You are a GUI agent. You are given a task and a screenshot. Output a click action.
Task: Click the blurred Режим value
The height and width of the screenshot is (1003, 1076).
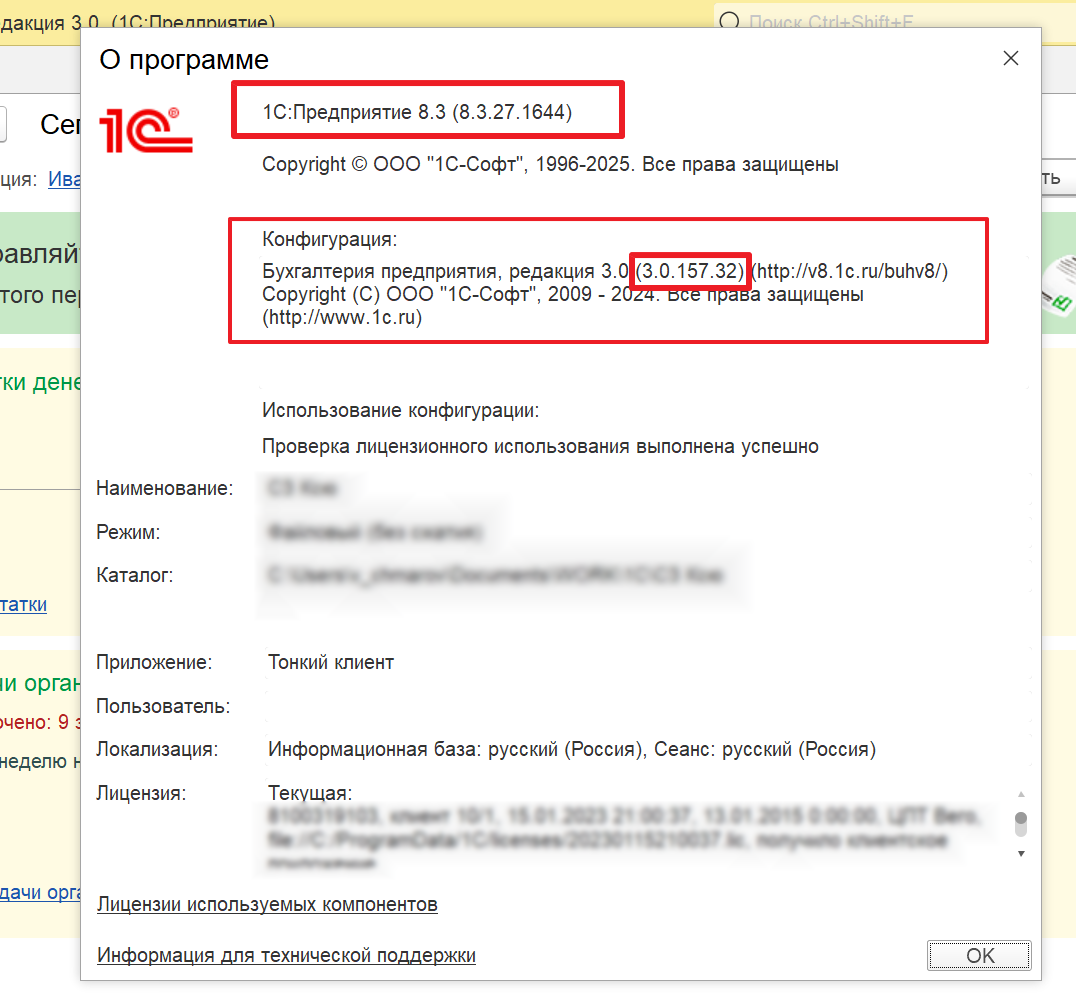click(x=375, y=533)
